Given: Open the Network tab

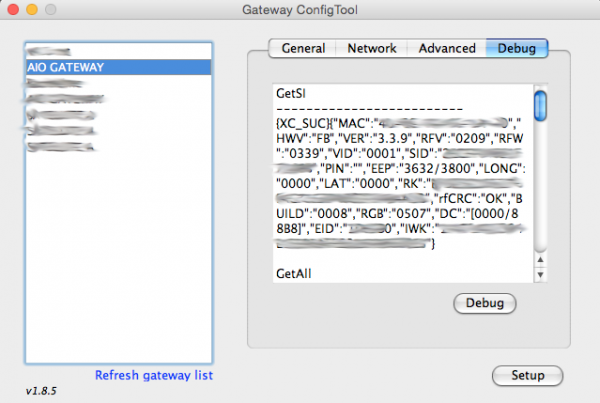Looking at the screenshot, I should point(371,48).
